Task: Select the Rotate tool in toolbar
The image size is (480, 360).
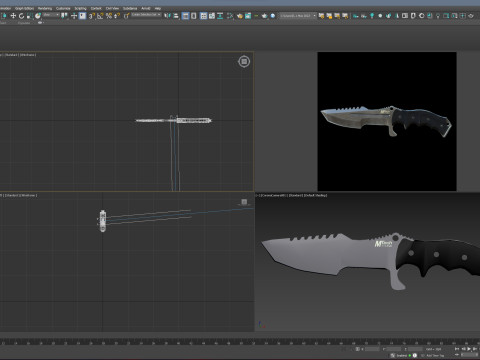Action: [x=21, y=16]
